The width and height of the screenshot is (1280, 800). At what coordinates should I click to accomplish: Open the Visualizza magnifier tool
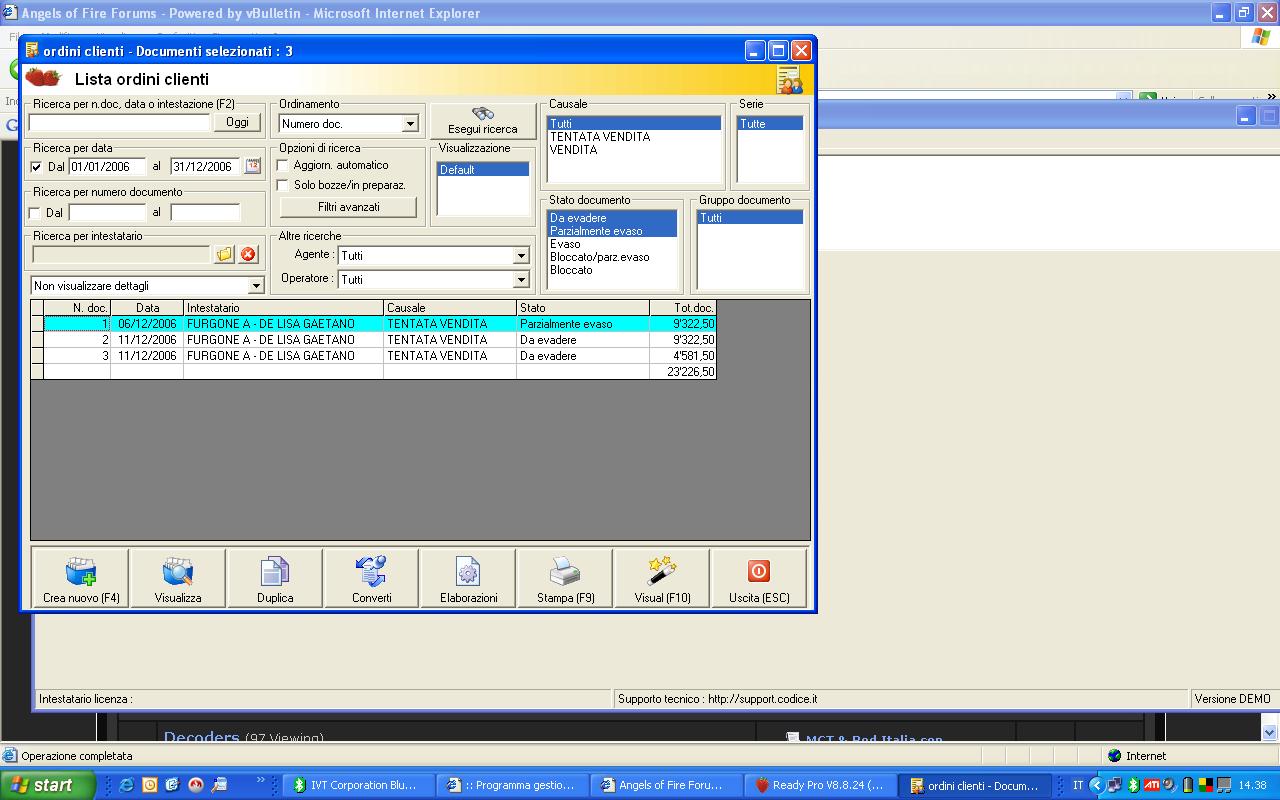click(x=178, y=578)
